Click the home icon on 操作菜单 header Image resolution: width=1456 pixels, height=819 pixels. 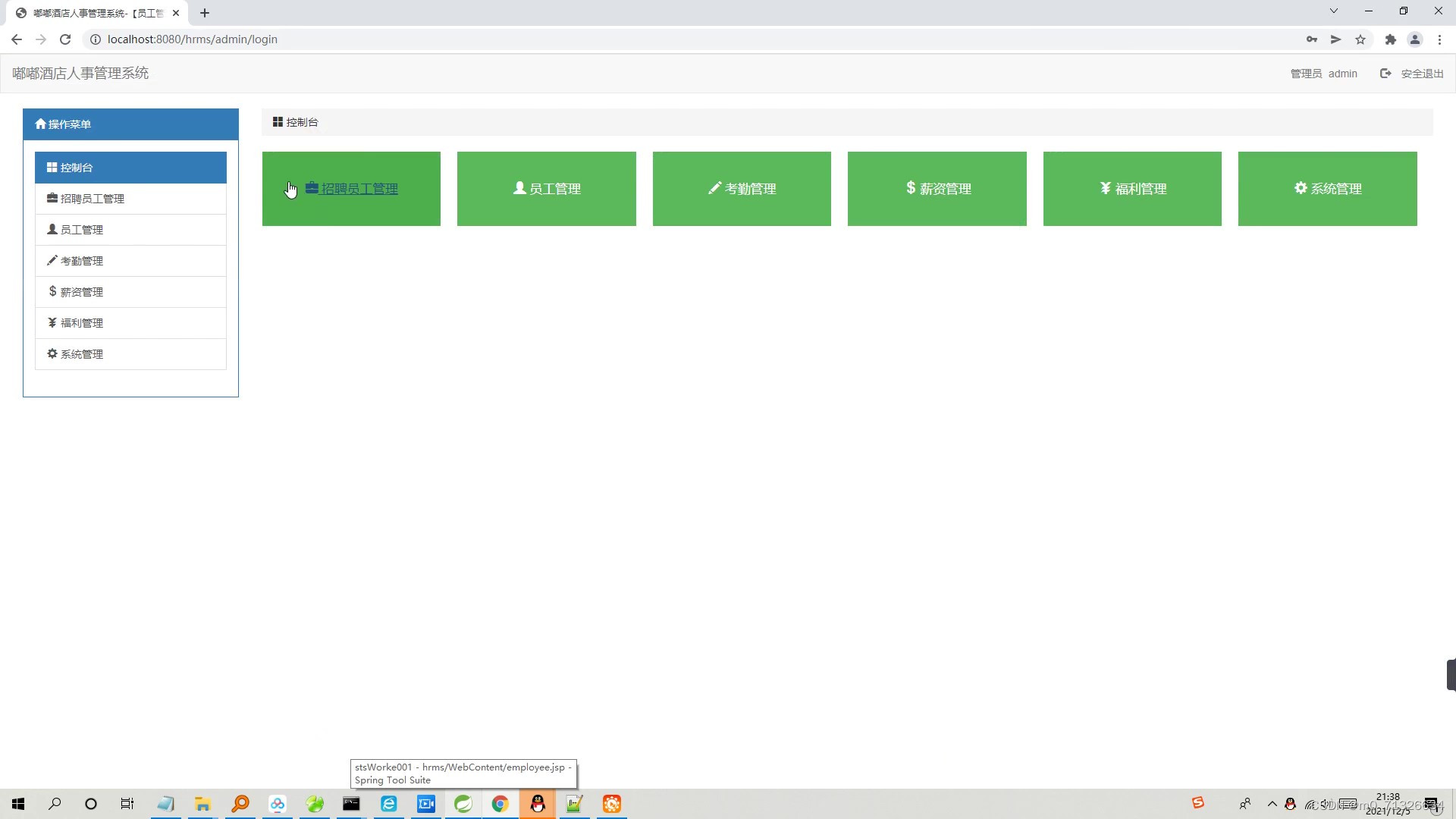[x=39, y=124]
